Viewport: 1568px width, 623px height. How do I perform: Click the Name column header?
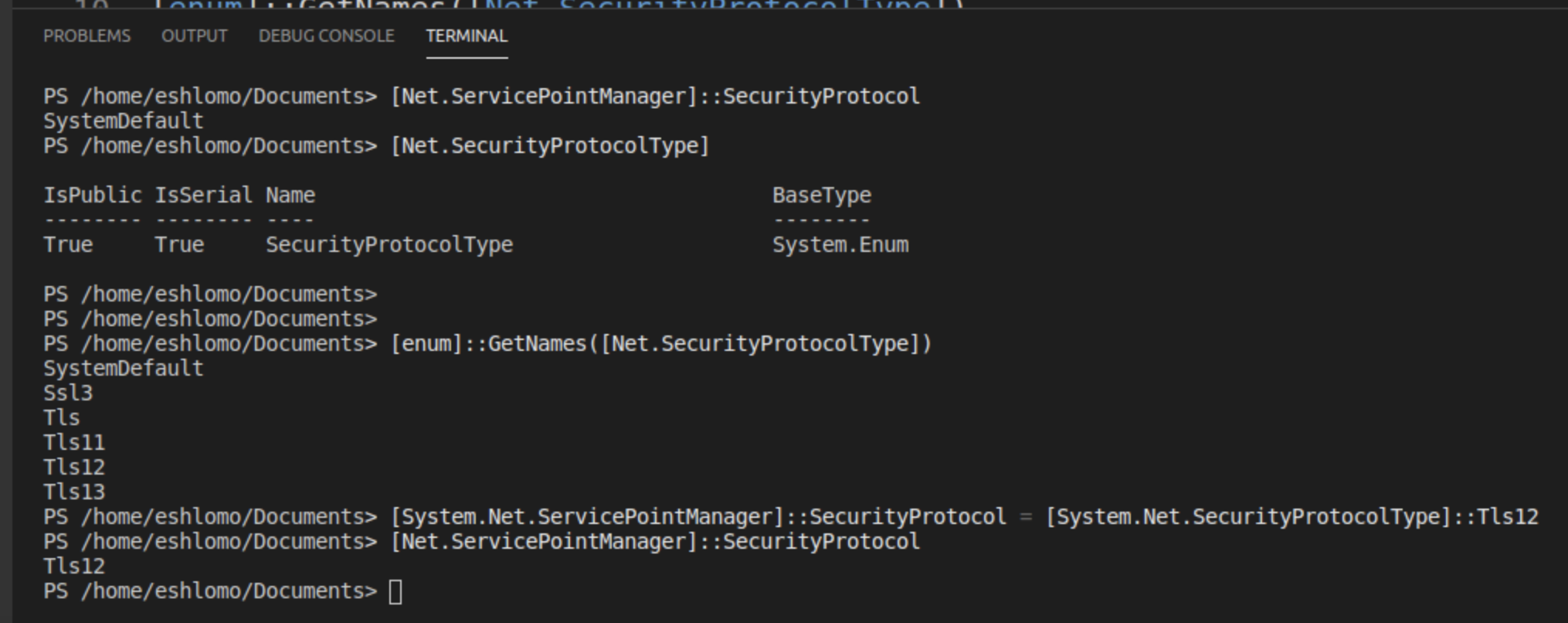[x=290, y=196]
